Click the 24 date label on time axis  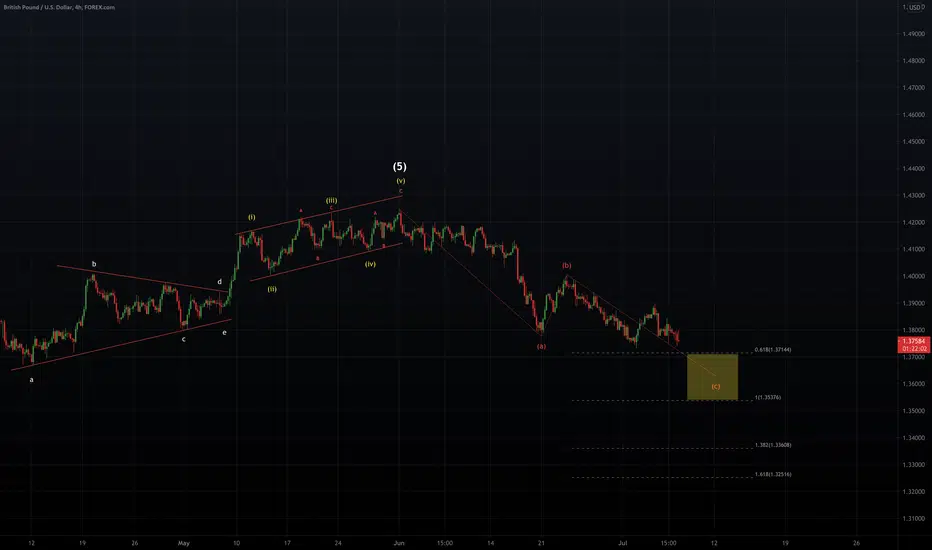tap(338, 543)
